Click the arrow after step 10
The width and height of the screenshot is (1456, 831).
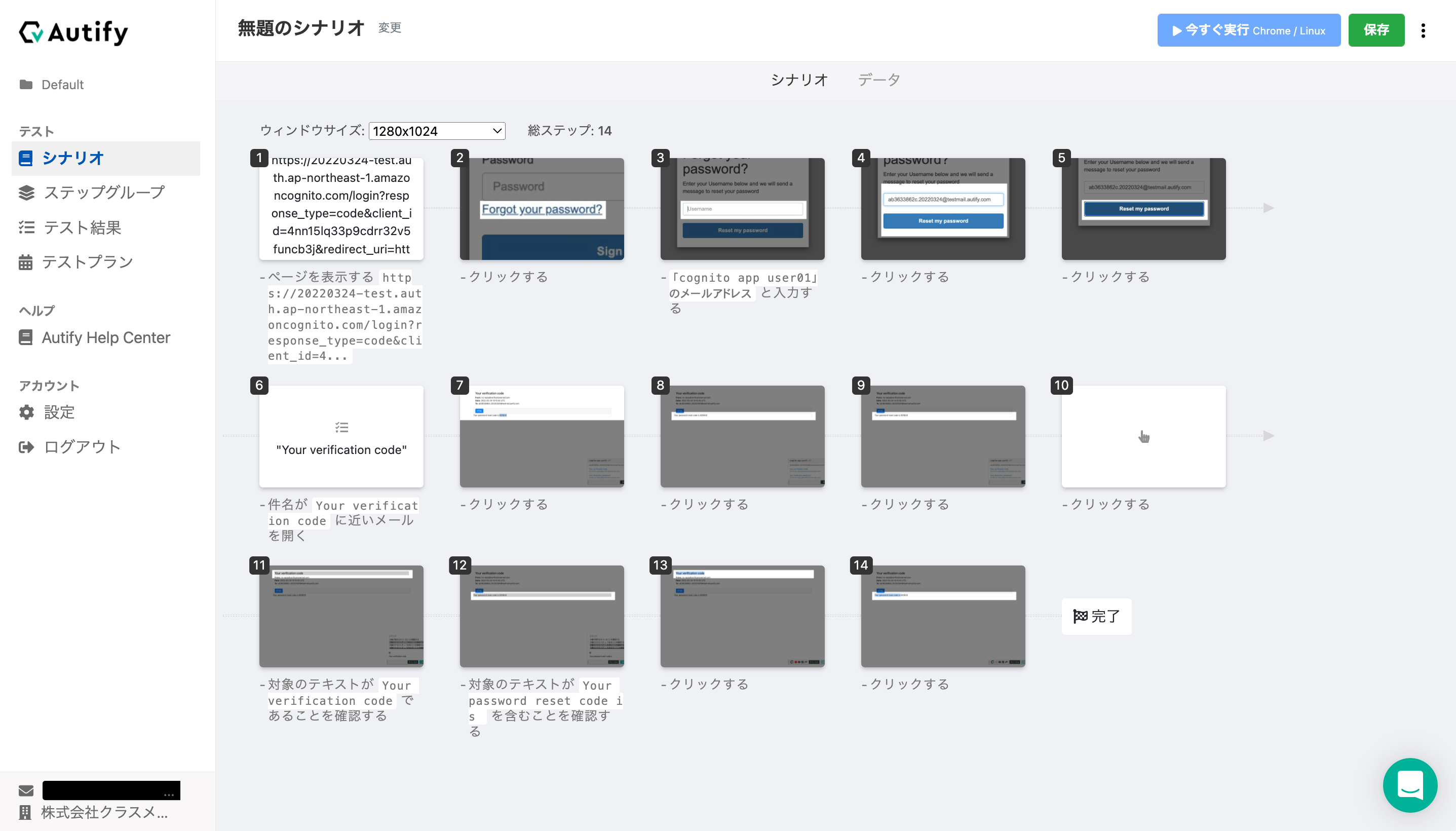1268,436
